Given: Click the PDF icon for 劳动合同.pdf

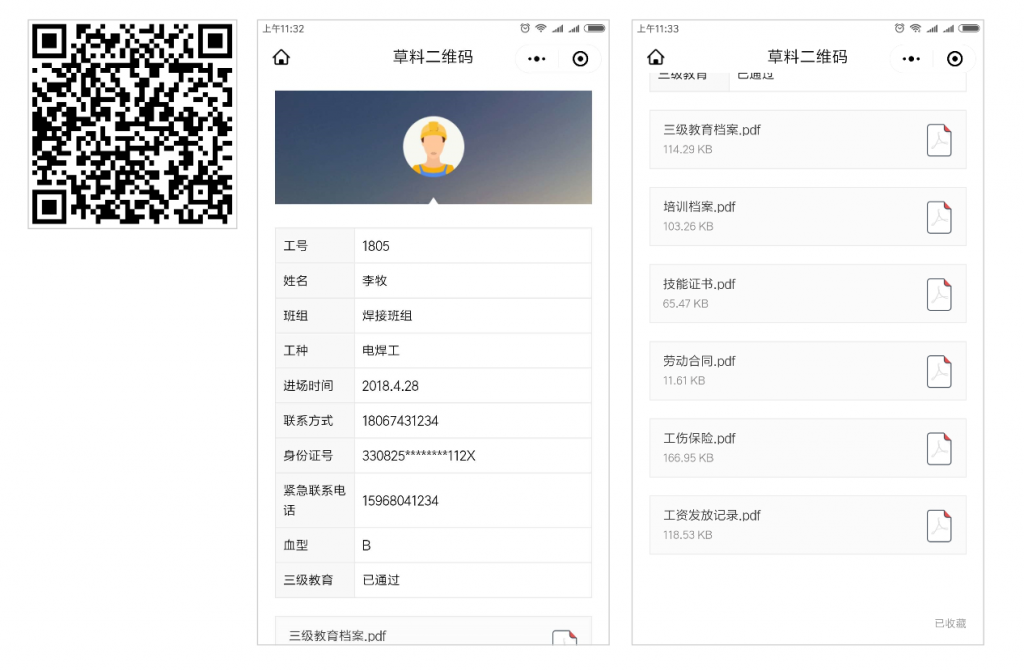Looking at the screenshot, I should point(939,371).
